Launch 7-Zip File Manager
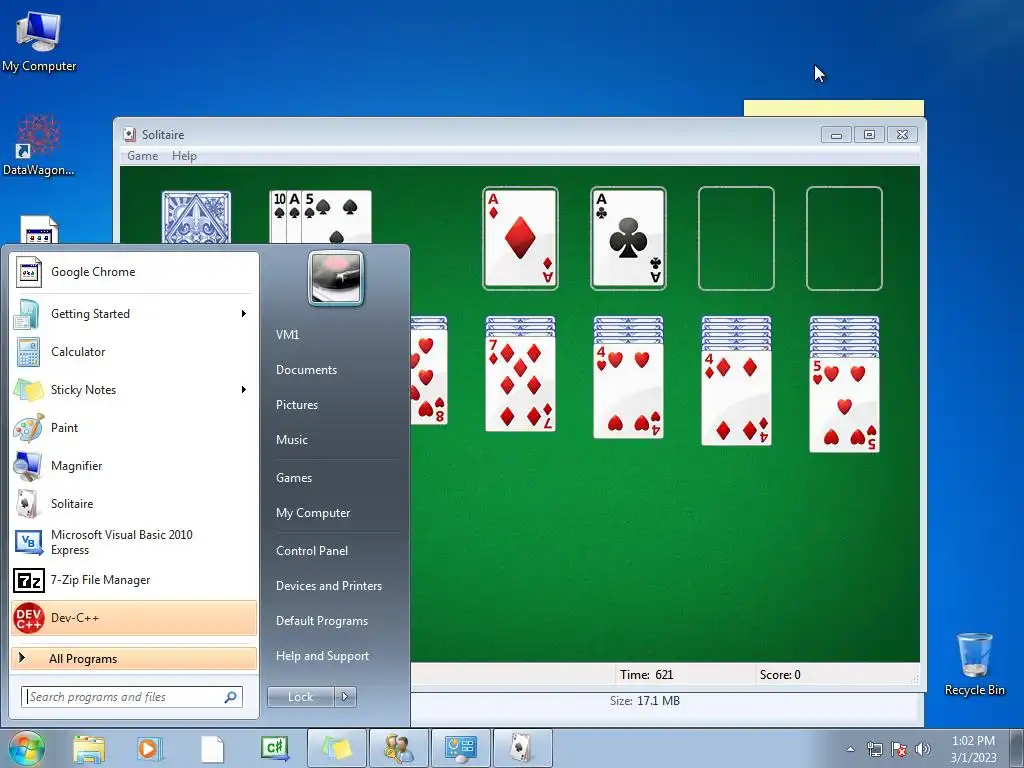1024x768 pixels. point(134,580)
